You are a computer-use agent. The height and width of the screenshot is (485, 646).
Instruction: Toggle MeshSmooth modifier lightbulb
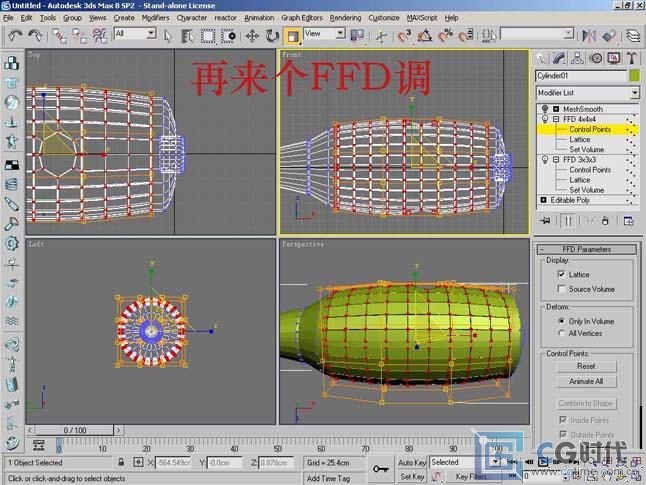point(545,109)
